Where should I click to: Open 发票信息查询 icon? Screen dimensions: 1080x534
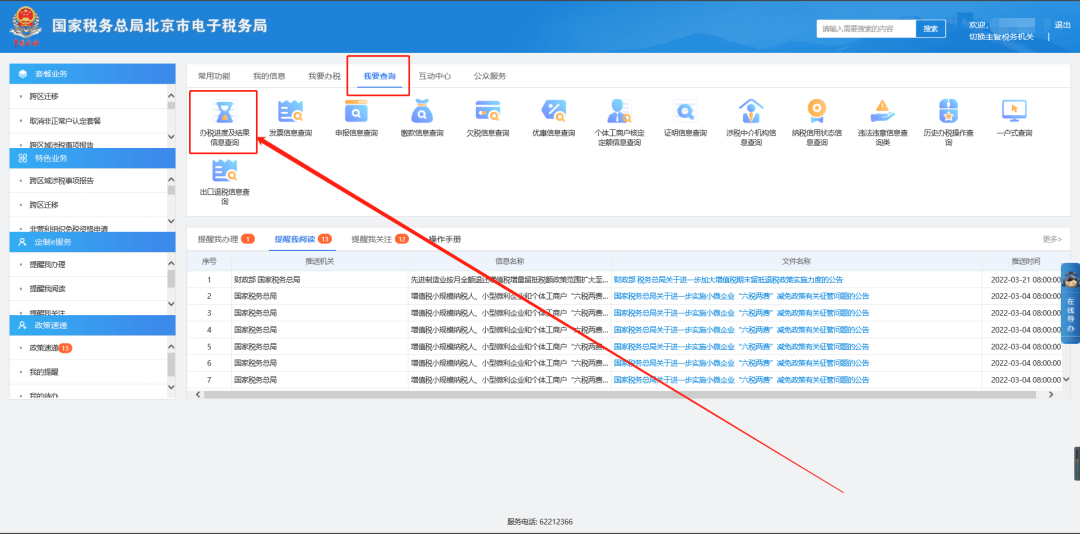(291, 111)
